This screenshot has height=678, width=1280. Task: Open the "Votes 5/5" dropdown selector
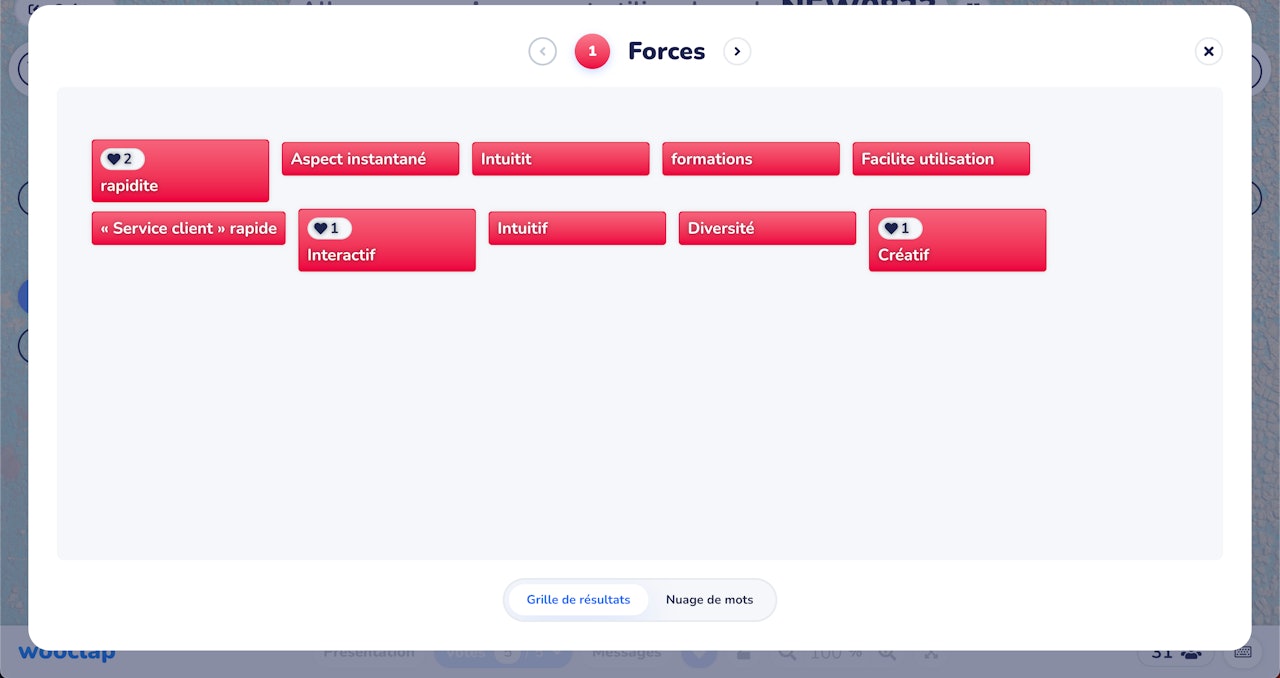pos(502,651)
